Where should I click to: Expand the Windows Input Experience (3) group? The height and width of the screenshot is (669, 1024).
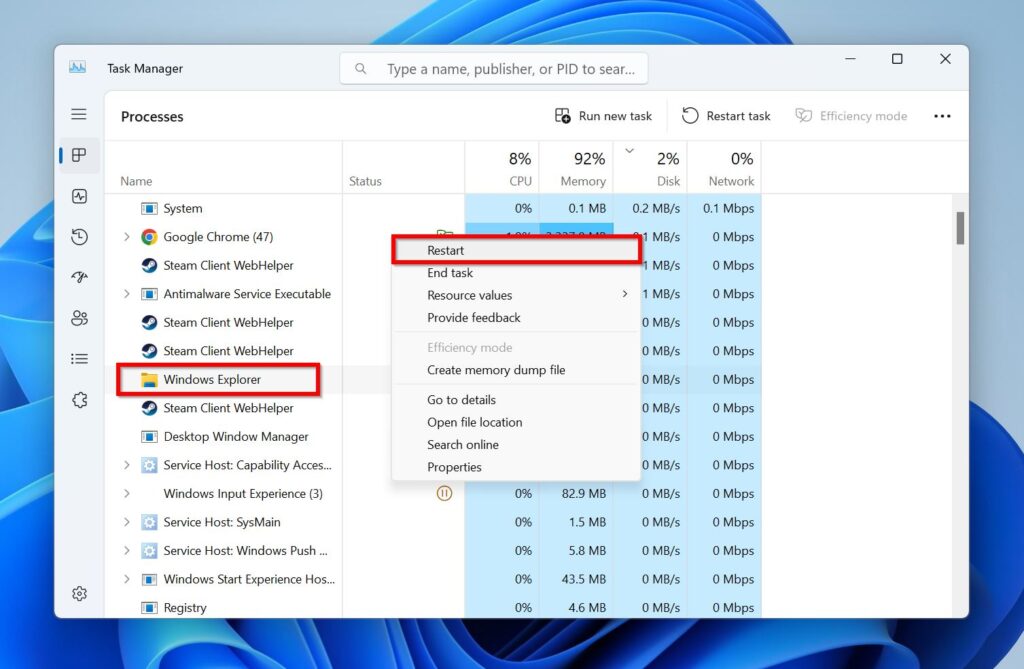click(124, 493)
